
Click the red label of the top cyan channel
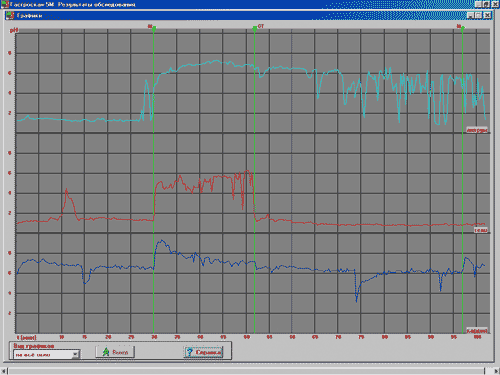tap(477, 130)
